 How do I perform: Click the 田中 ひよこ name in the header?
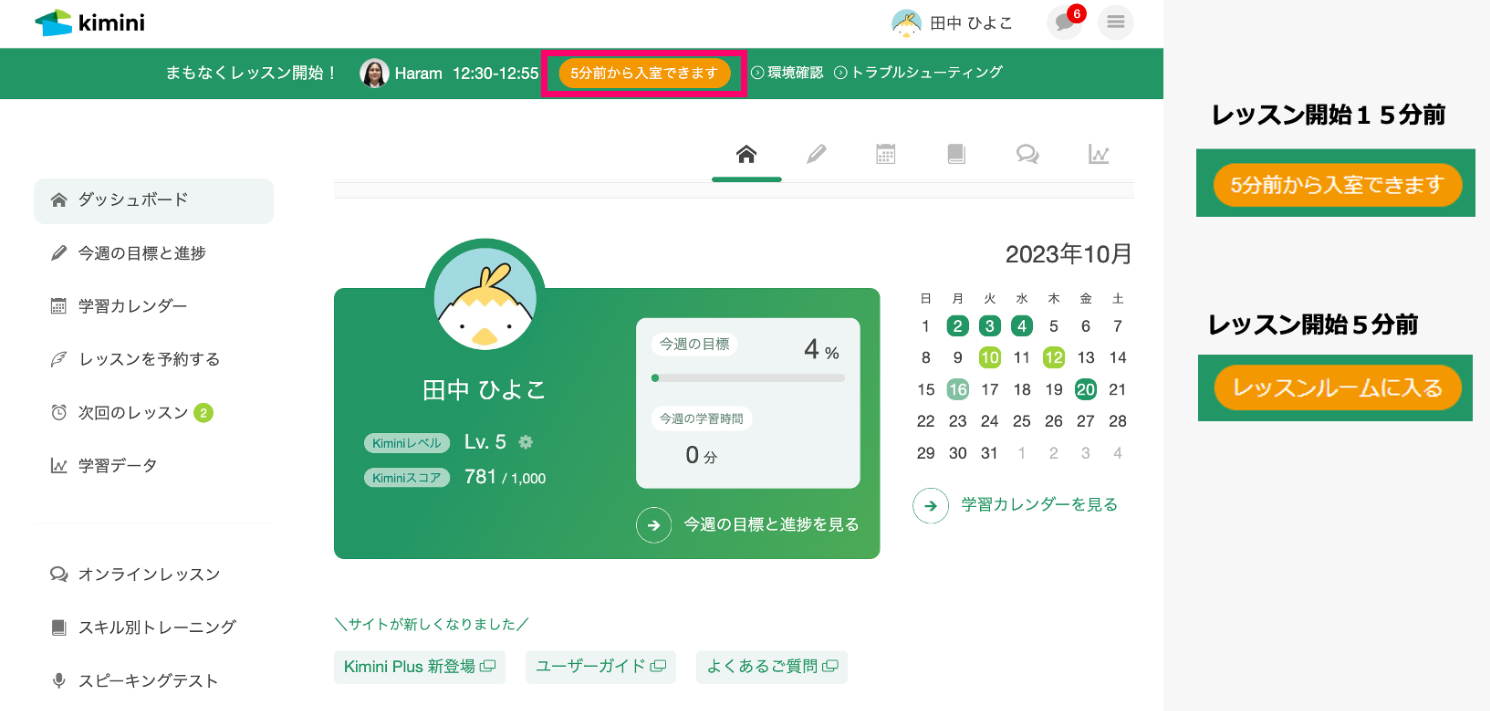coord(971,23)
